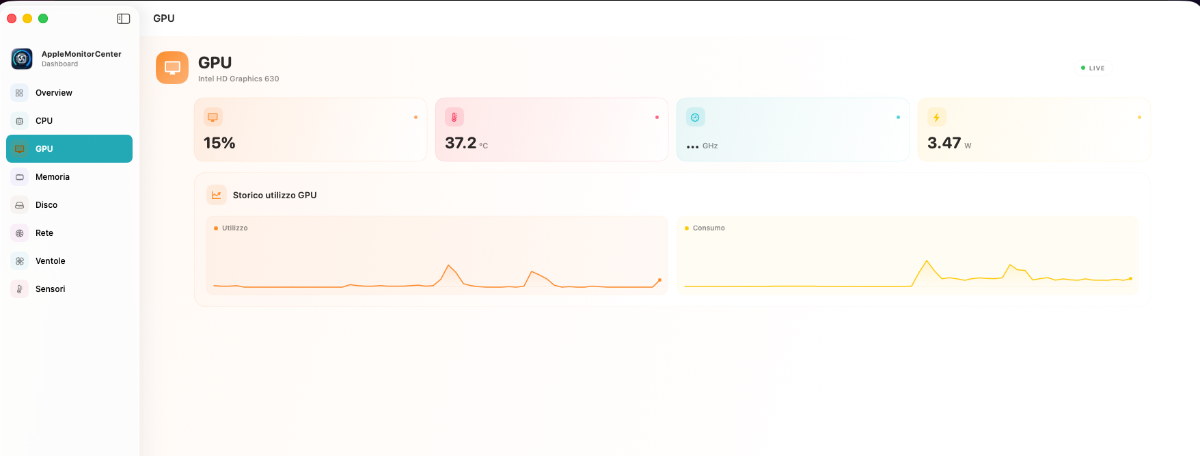Click the green full-screen window button

[43, 18]
